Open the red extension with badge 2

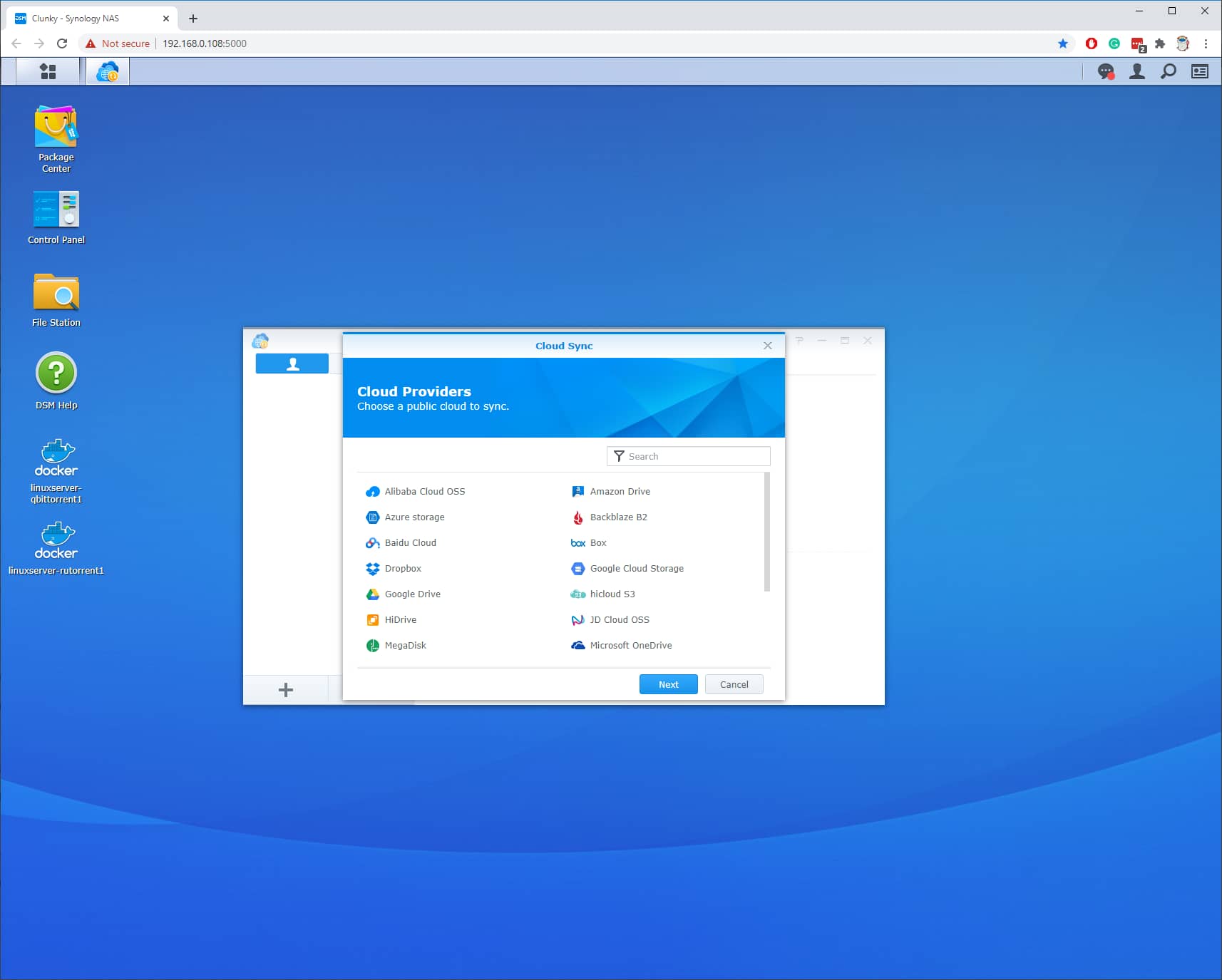tap(1138, 44)
